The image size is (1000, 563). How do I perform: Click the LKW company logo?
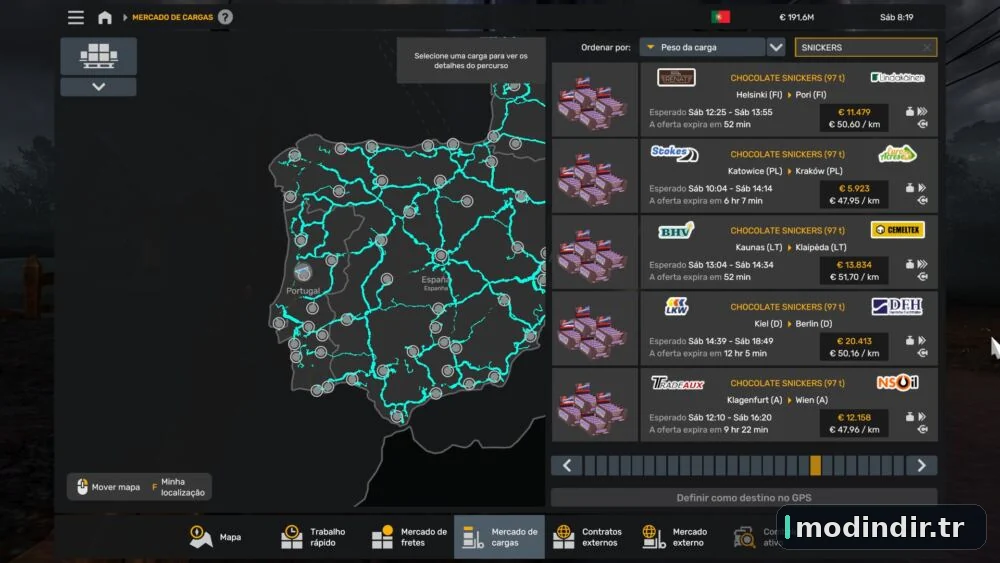(676, 307)
